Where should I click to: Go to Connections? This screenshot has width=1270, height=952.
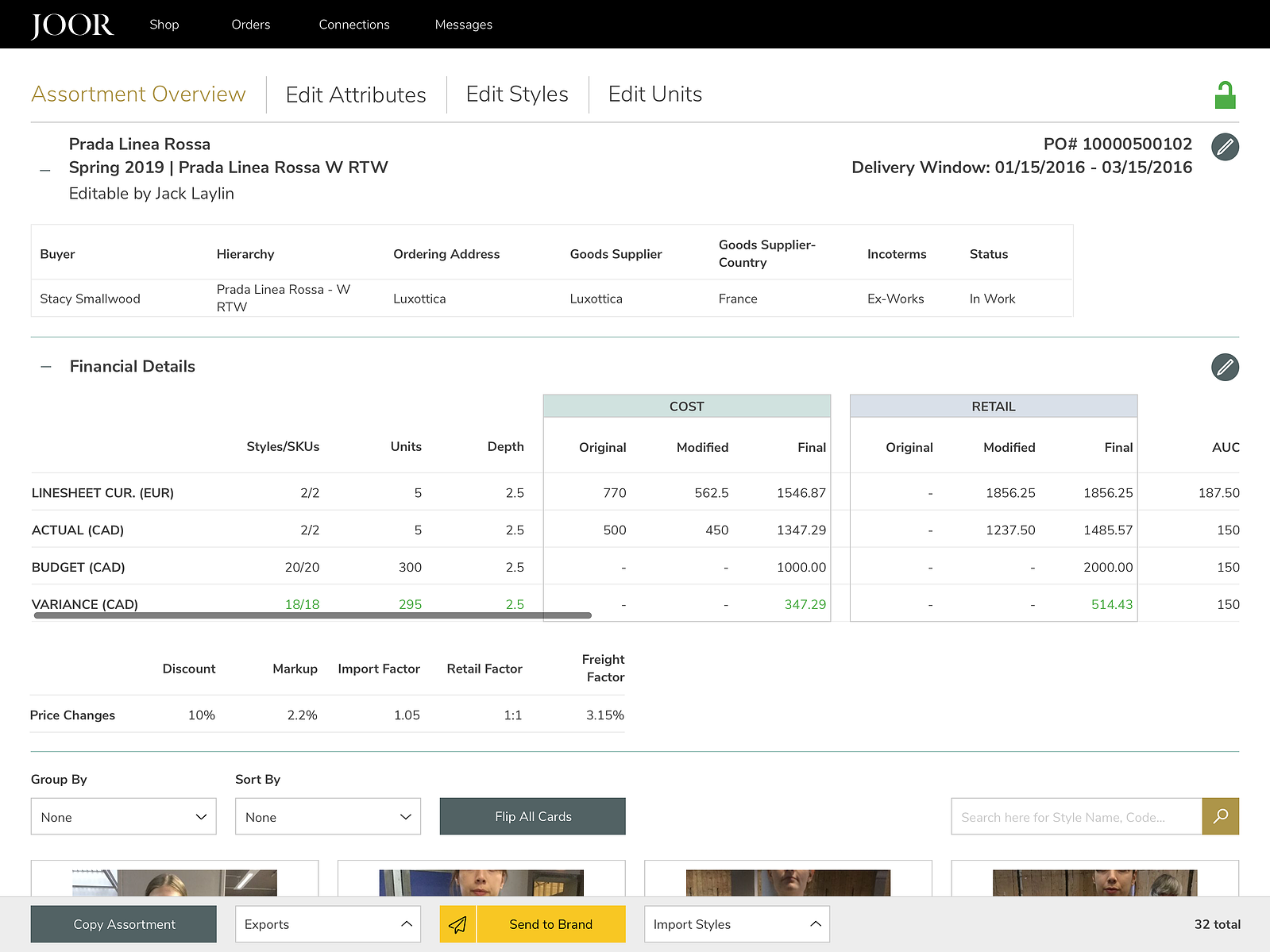(354, 25)
